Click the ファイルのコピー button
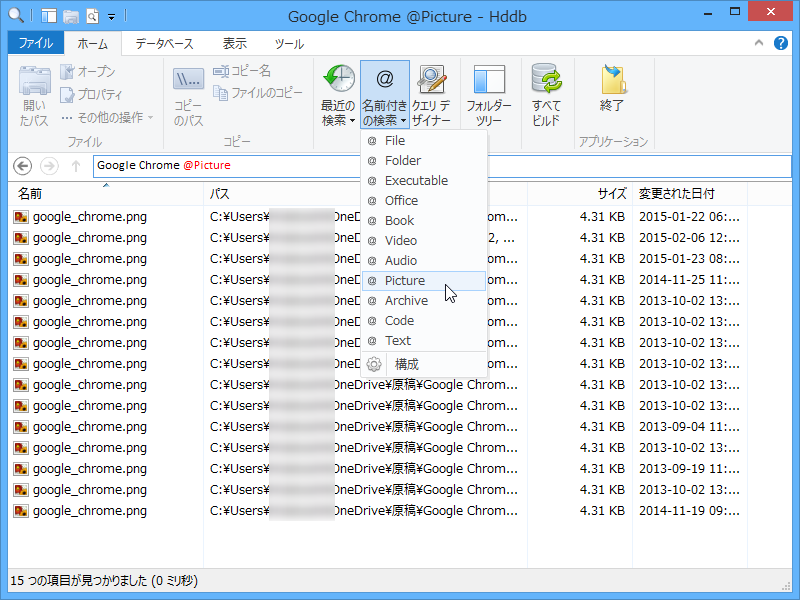The image size is (800, 600). point(257,93)
